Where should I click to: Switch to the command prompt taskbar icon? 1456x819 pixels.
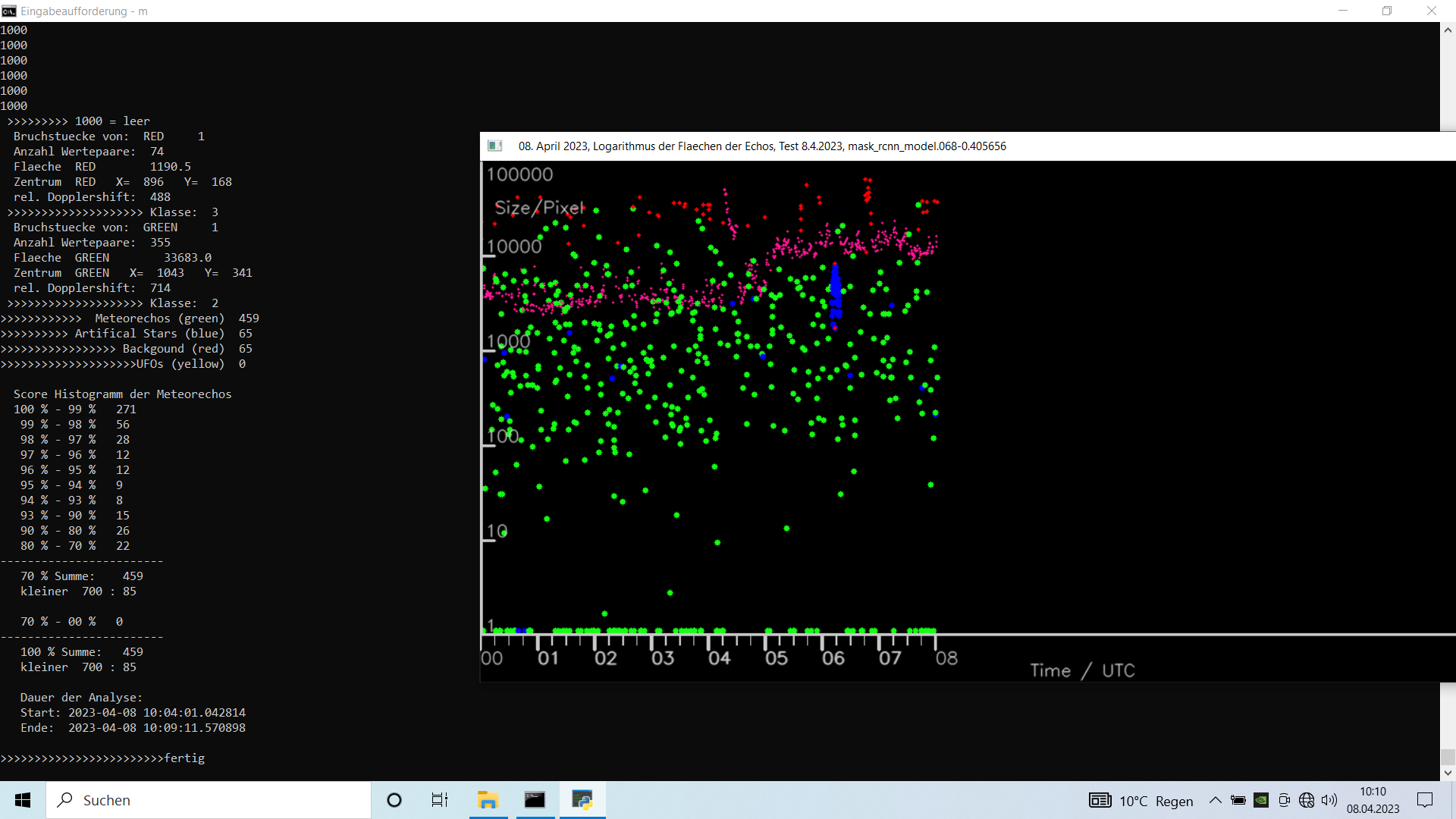pyautogui.click(x=535, y=800)
